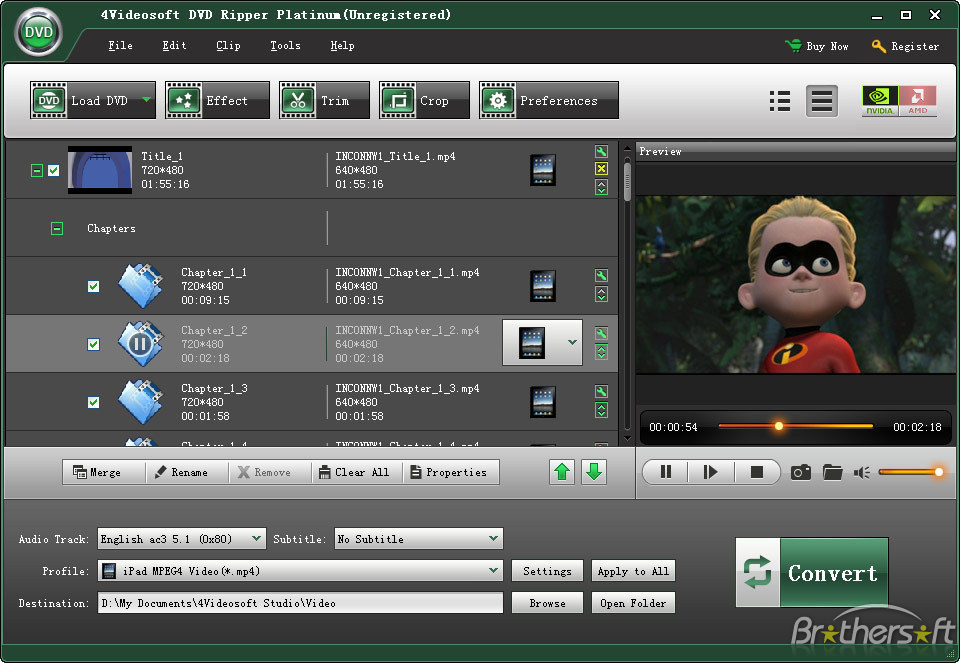Viewport: 960px width, 663px height.
Task: Move selected item down with green arrow
Action: (x=594, y=472)
